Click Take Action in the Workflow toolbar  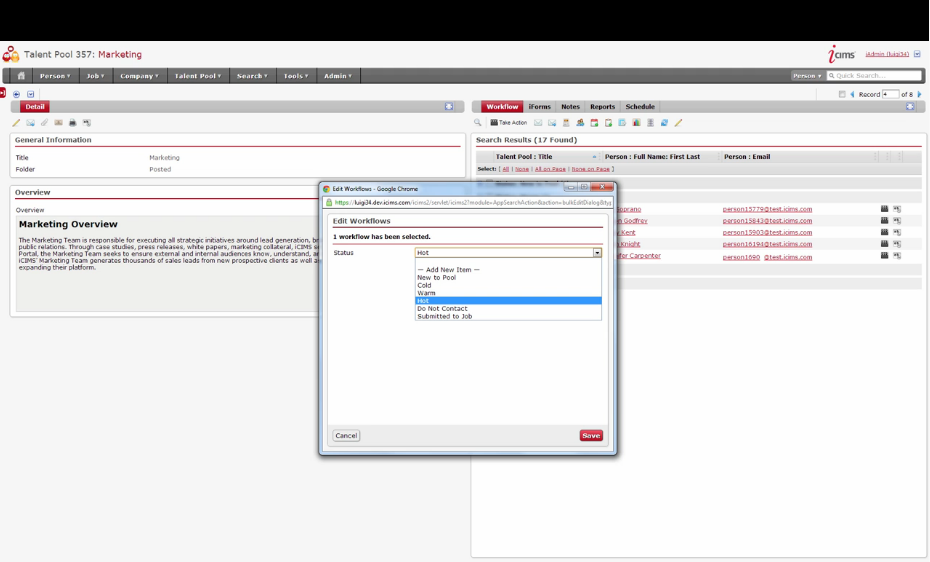509,123
